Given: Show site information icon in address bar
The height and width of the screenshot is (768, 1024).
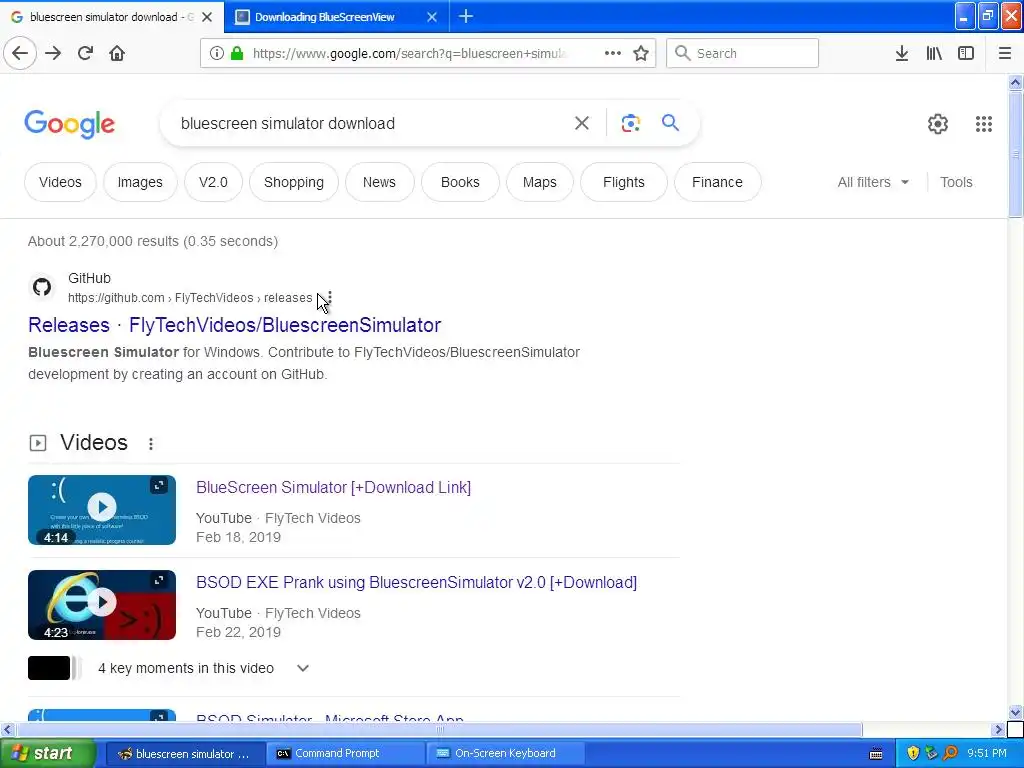Looking at the screenshot, I should coord(217,53).
